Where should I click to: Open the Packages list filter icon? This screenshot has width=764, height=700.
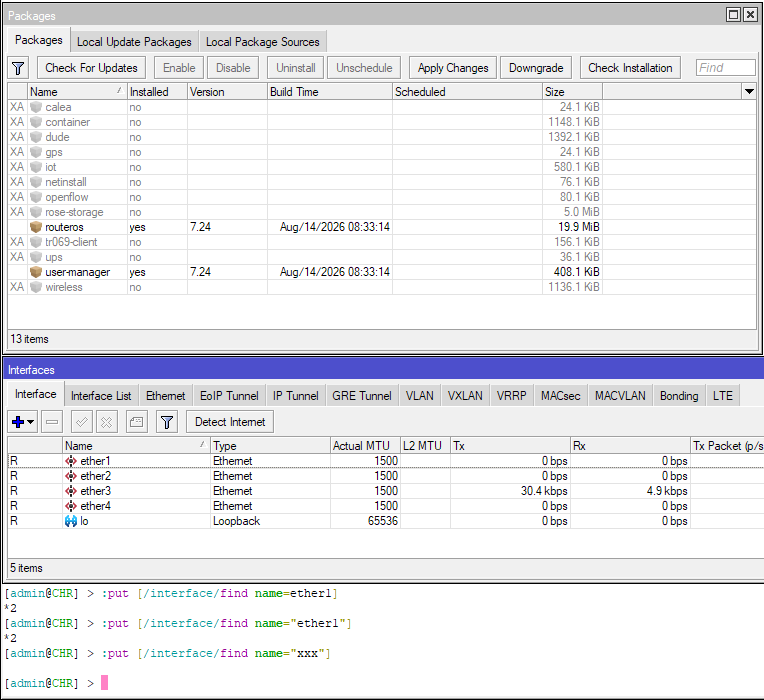click(18, 68)
